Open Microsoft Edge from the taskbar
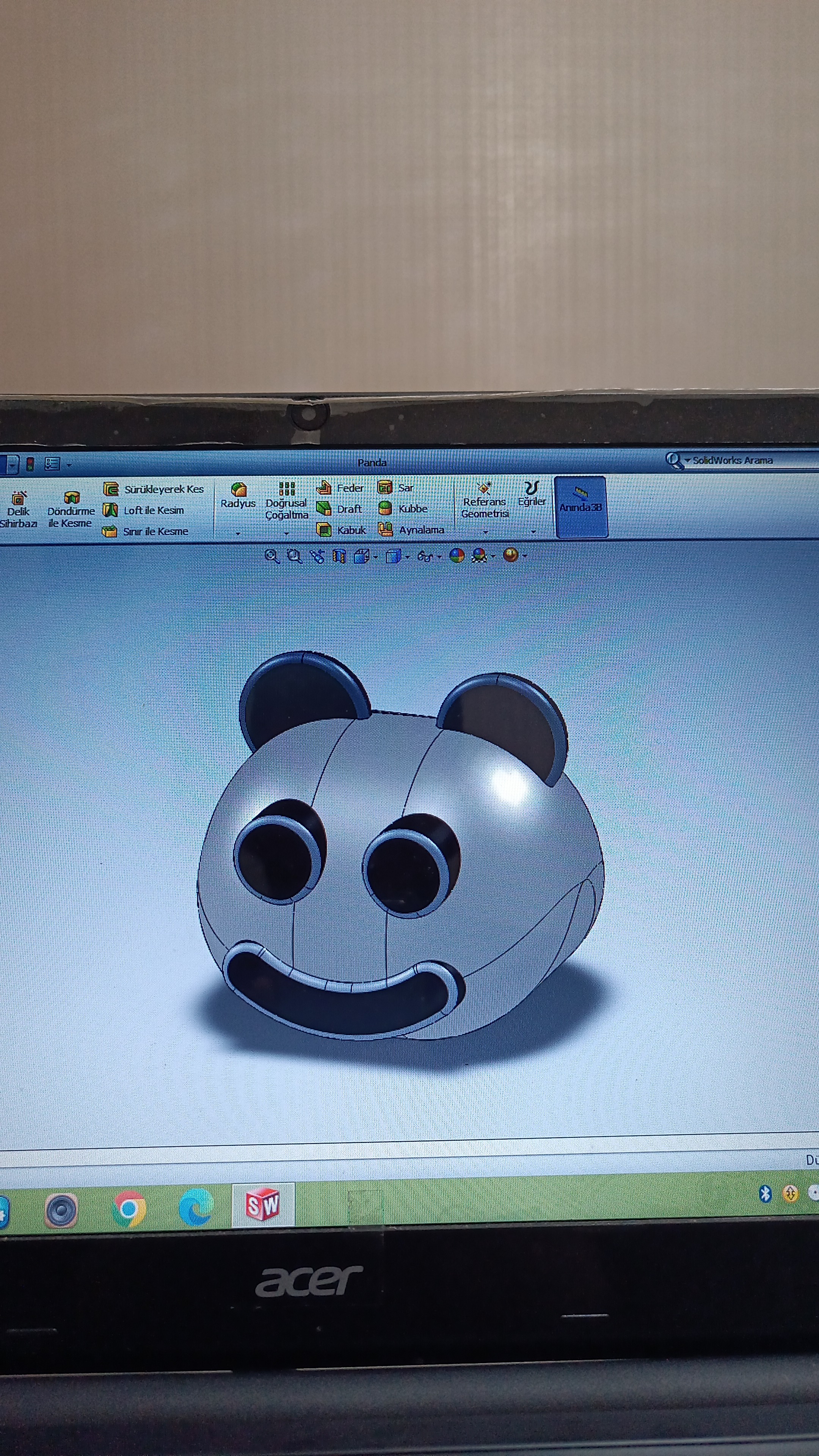The width and height of the screenshot is (819, 1456). tap(196, 1207)
